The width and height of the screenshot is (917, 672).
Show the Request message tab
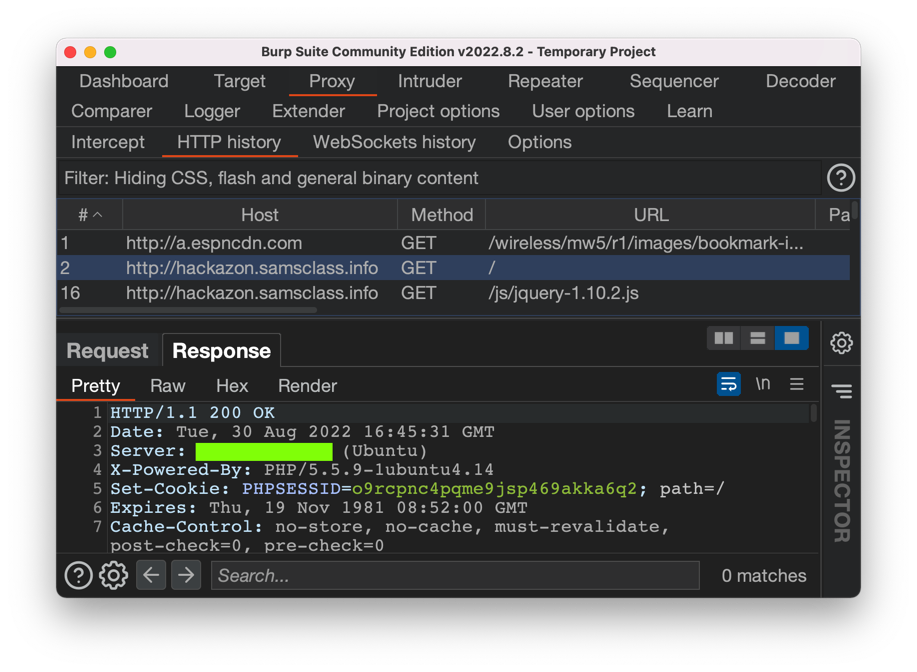pyautogui.click(x=107, y=351)
